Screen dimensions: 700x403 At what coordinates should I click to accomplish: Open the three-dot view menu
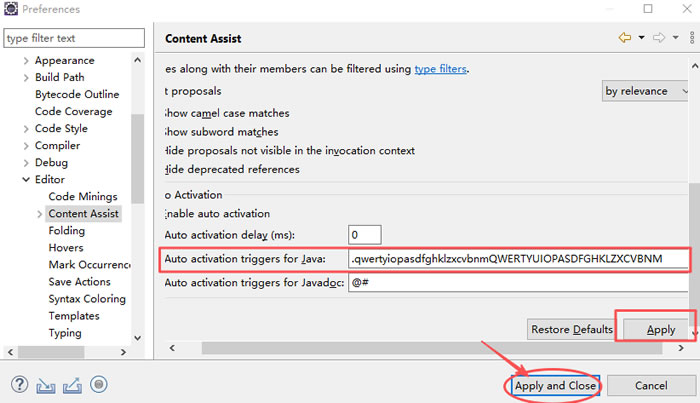(x=690, y=38)
